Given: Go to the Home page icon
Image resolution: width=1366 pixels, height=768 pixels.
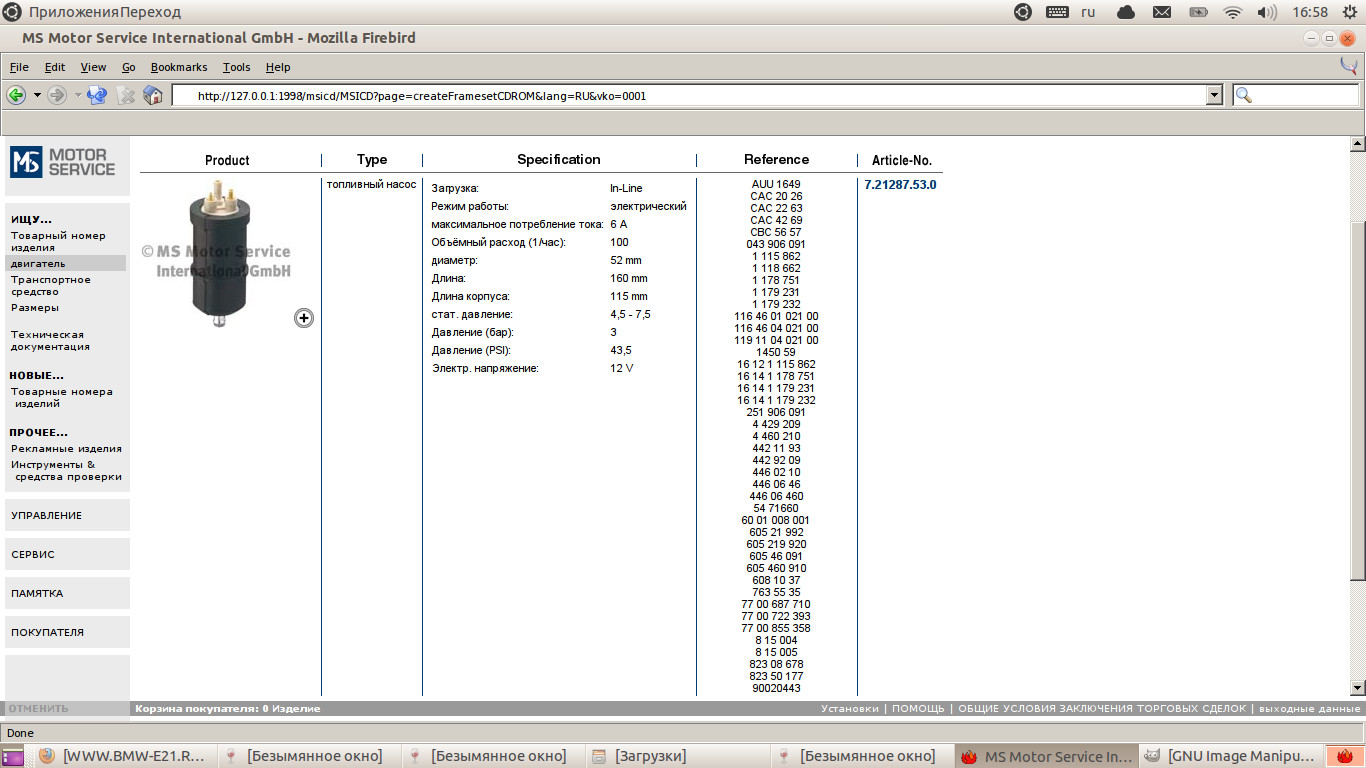Looking at the screenshot, I should click(153, 95).
